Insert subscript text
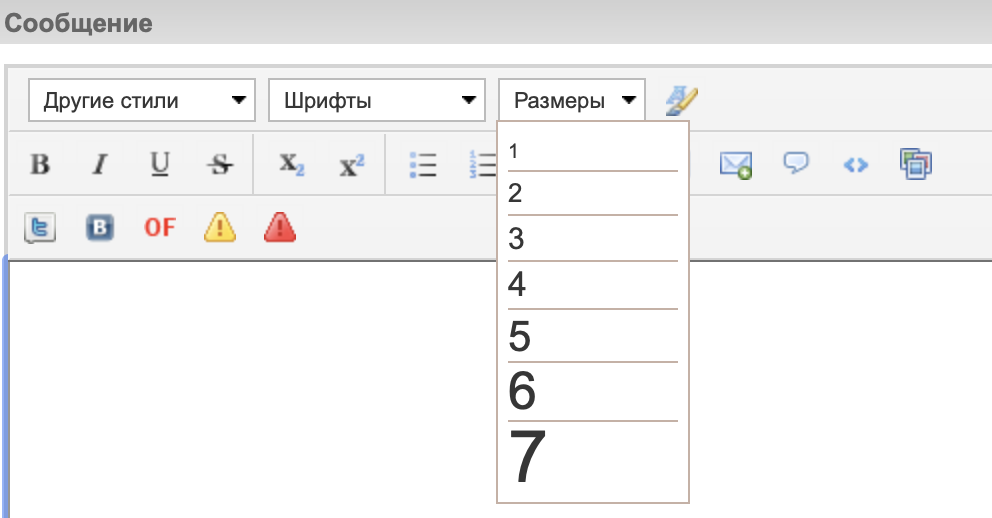The width and height of the screenshot is (992, 518). [x=292, y=164]
